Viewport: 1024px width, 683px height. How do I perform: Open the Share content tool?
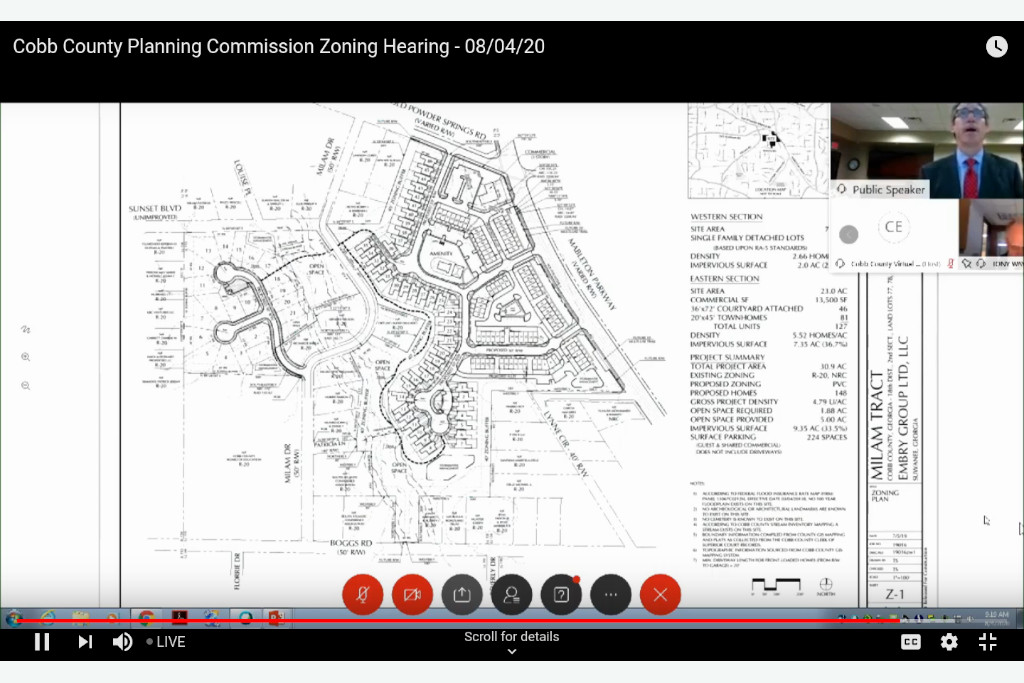(x=461, y=594)
